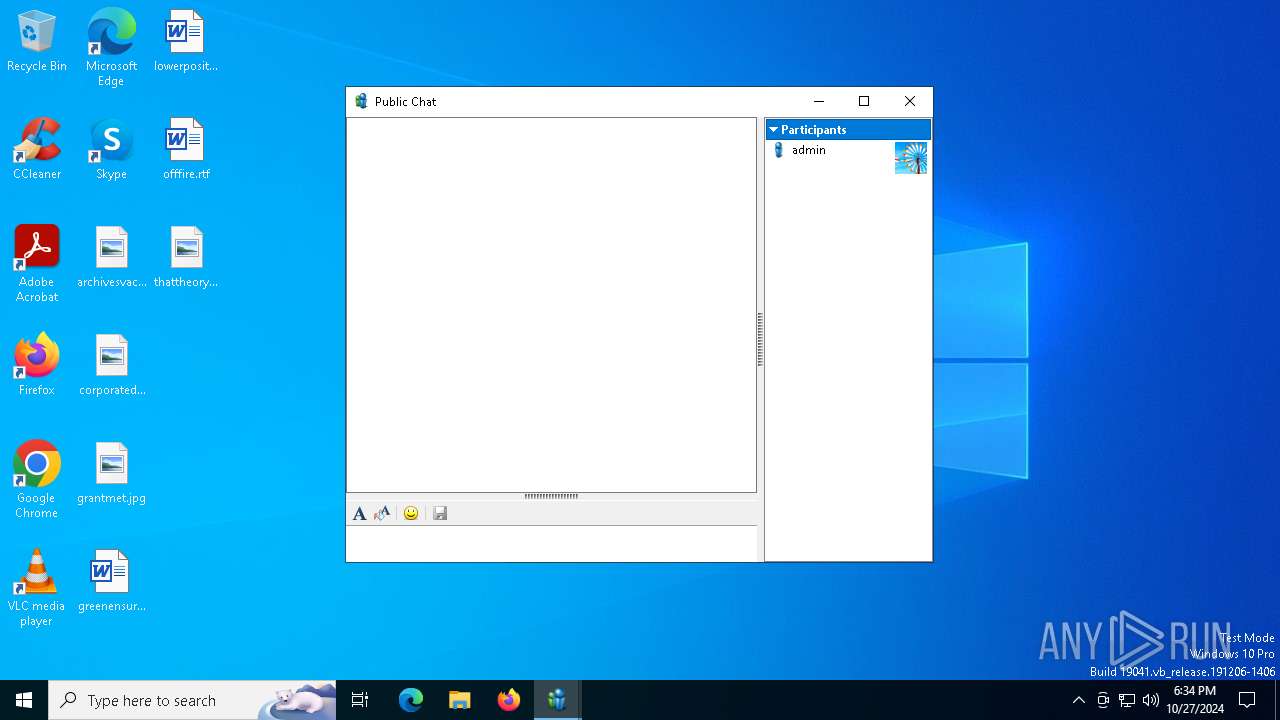The image size is (1280, 720).
Task: Open the notification center icon
Action: (x=1248, y=700)
